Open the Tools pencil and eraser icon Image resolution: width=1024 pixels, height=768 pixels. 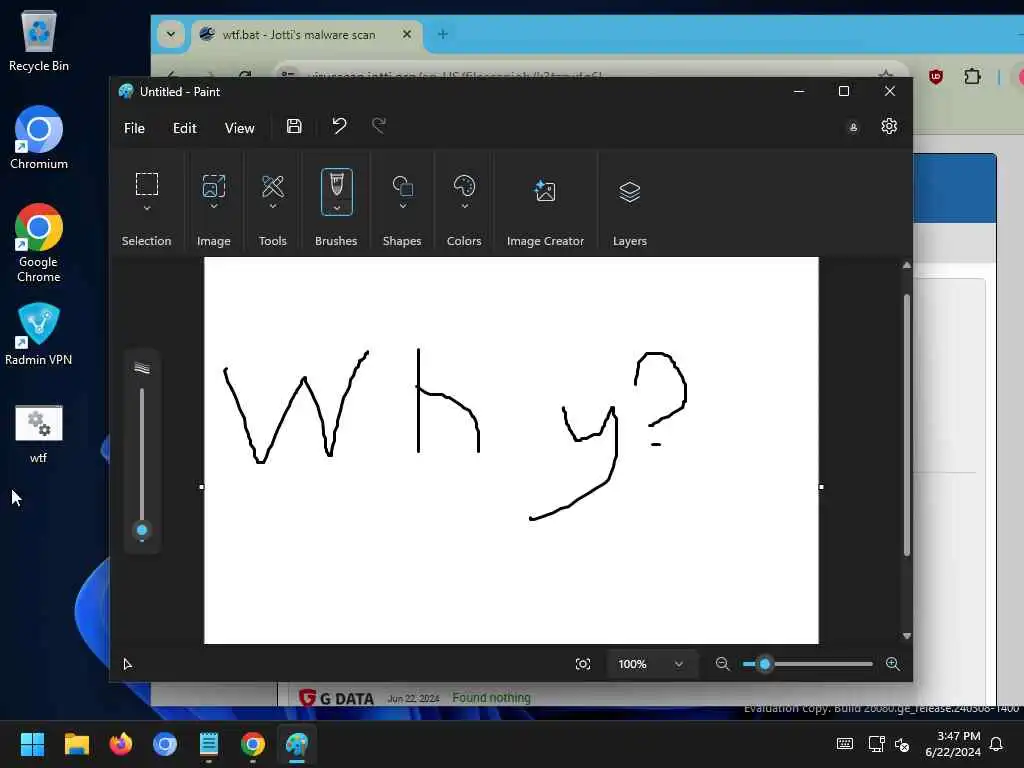coord(272,186)
